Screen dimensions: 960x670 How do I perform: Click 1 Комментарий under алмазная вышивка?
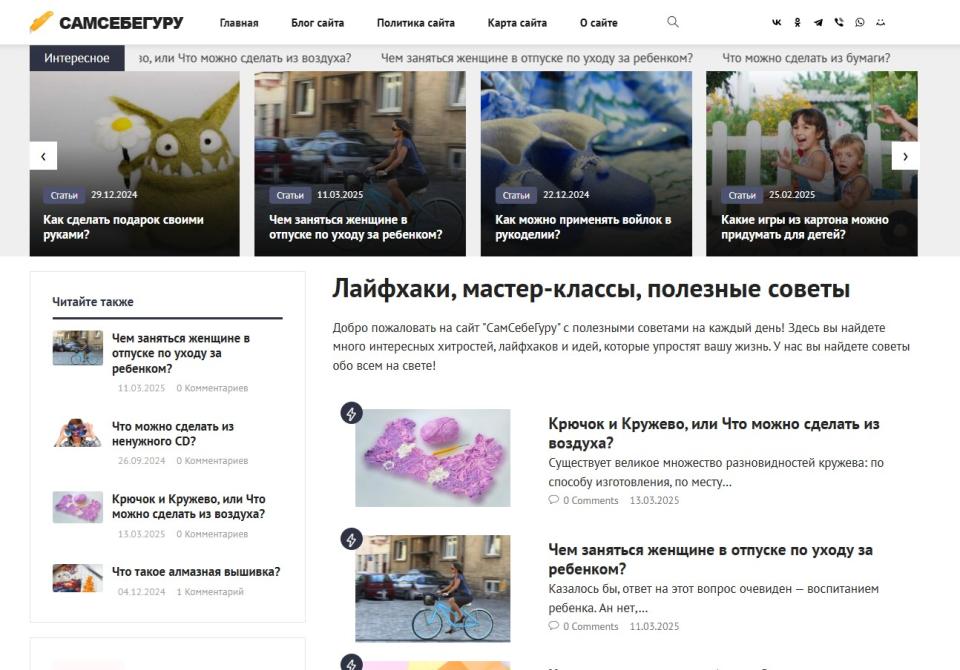210,592
